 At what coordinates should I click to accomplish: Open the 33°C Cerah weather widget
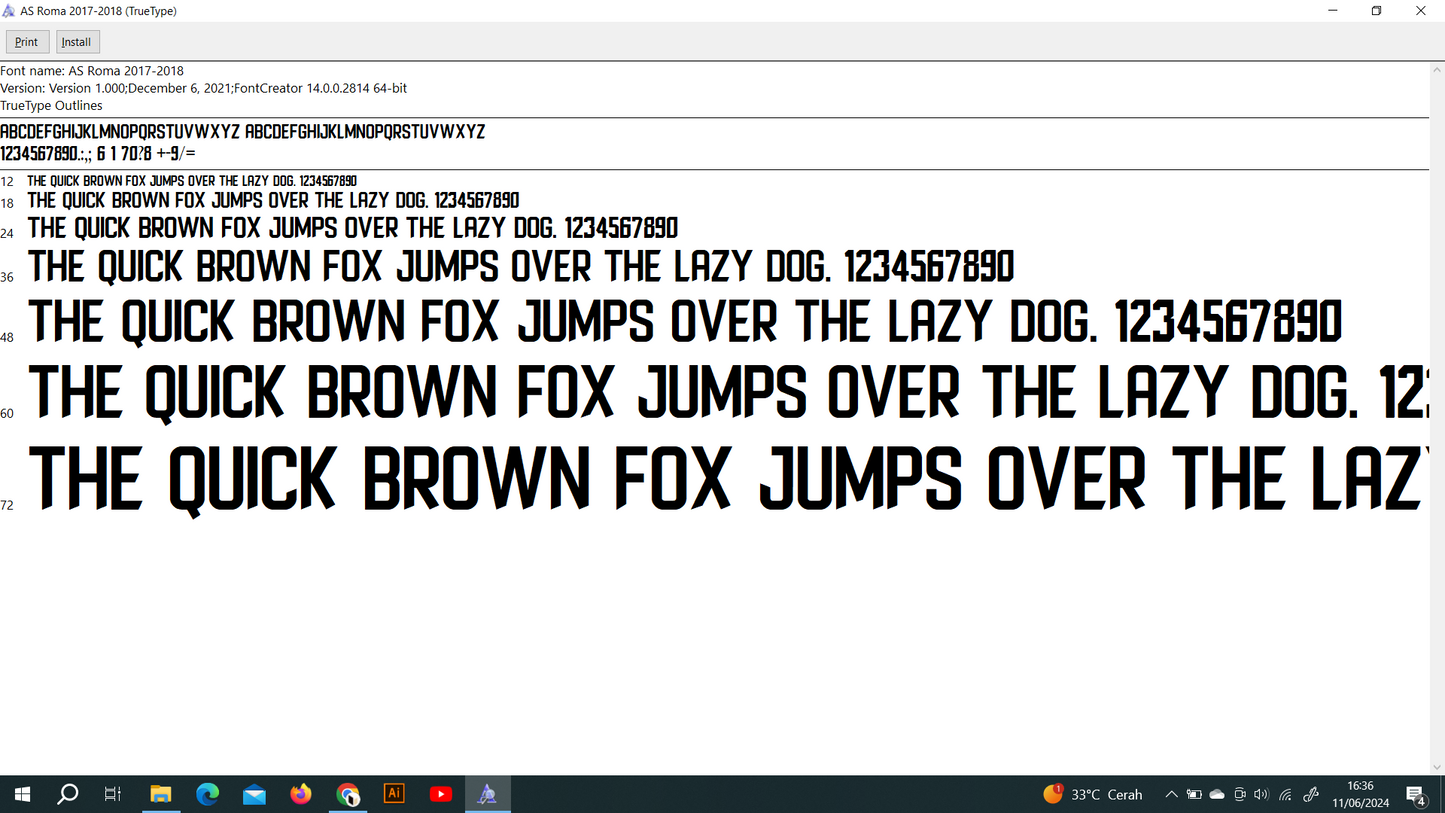pos(1093,794)
